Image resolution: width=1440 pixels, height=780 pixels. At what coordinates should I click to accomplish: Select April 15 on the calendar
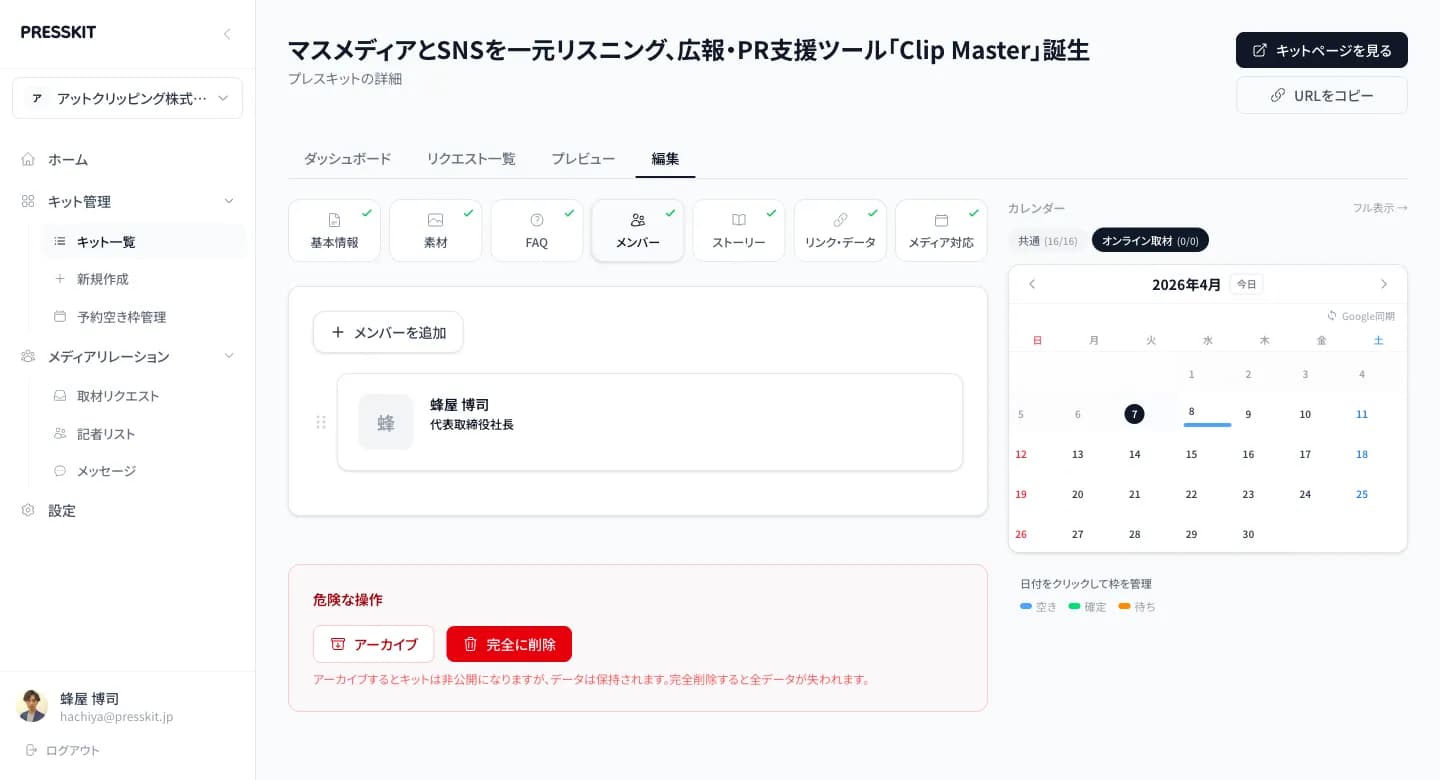[x=1191, y=454]
